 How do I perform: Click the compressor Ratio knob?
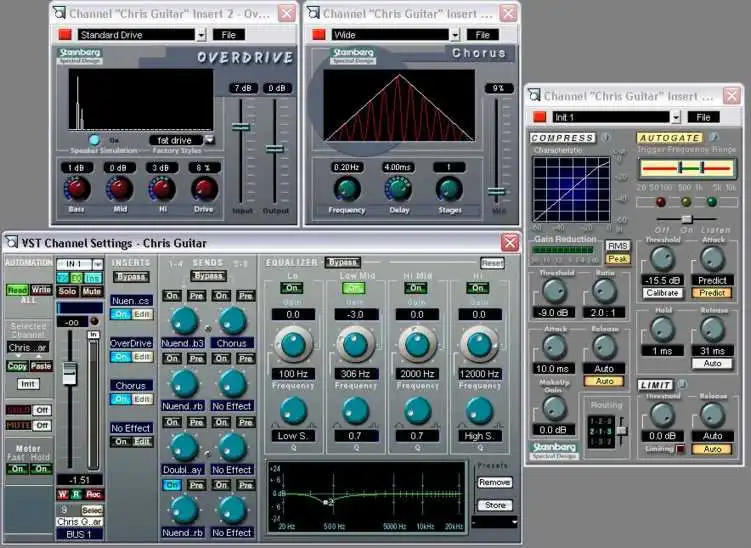coord(604,290)
